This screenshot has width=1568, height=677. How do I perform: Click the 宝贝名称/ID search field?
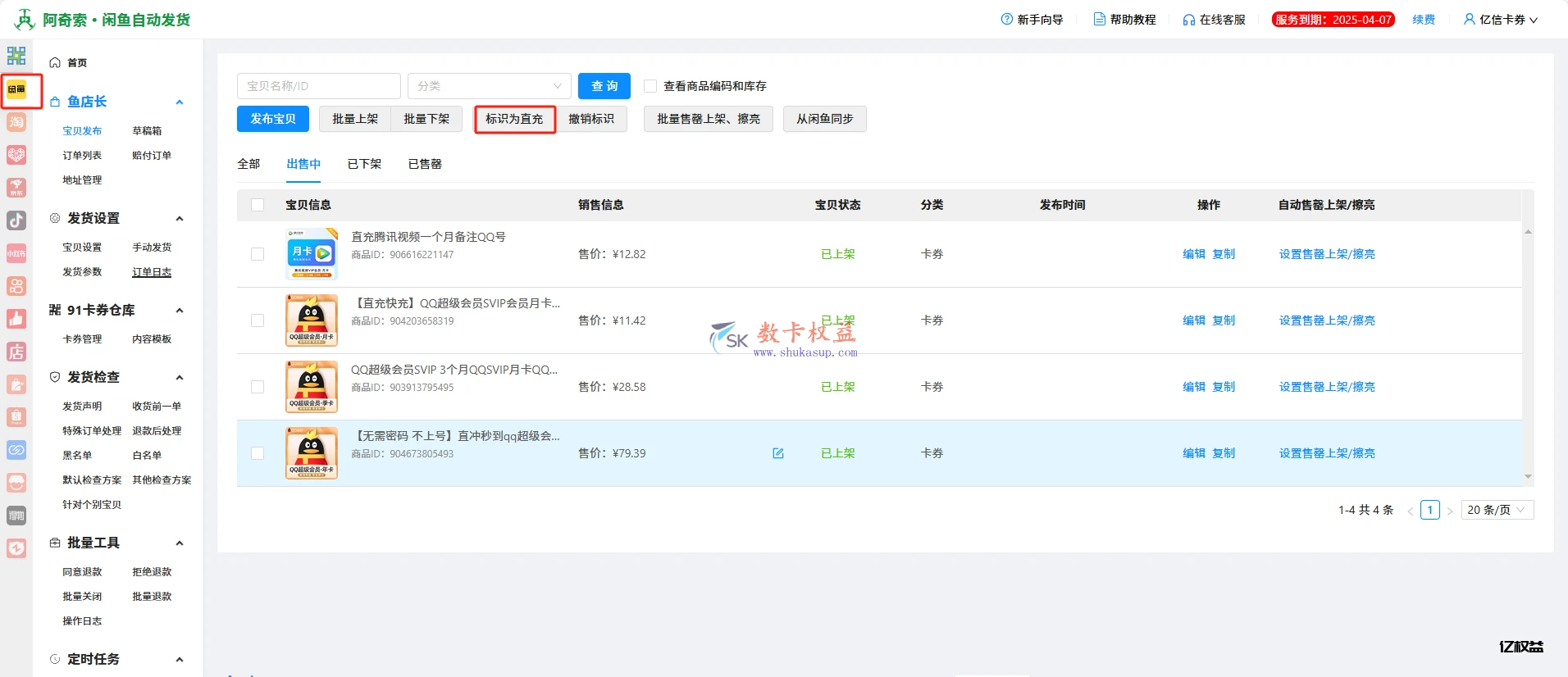[319, 86]
